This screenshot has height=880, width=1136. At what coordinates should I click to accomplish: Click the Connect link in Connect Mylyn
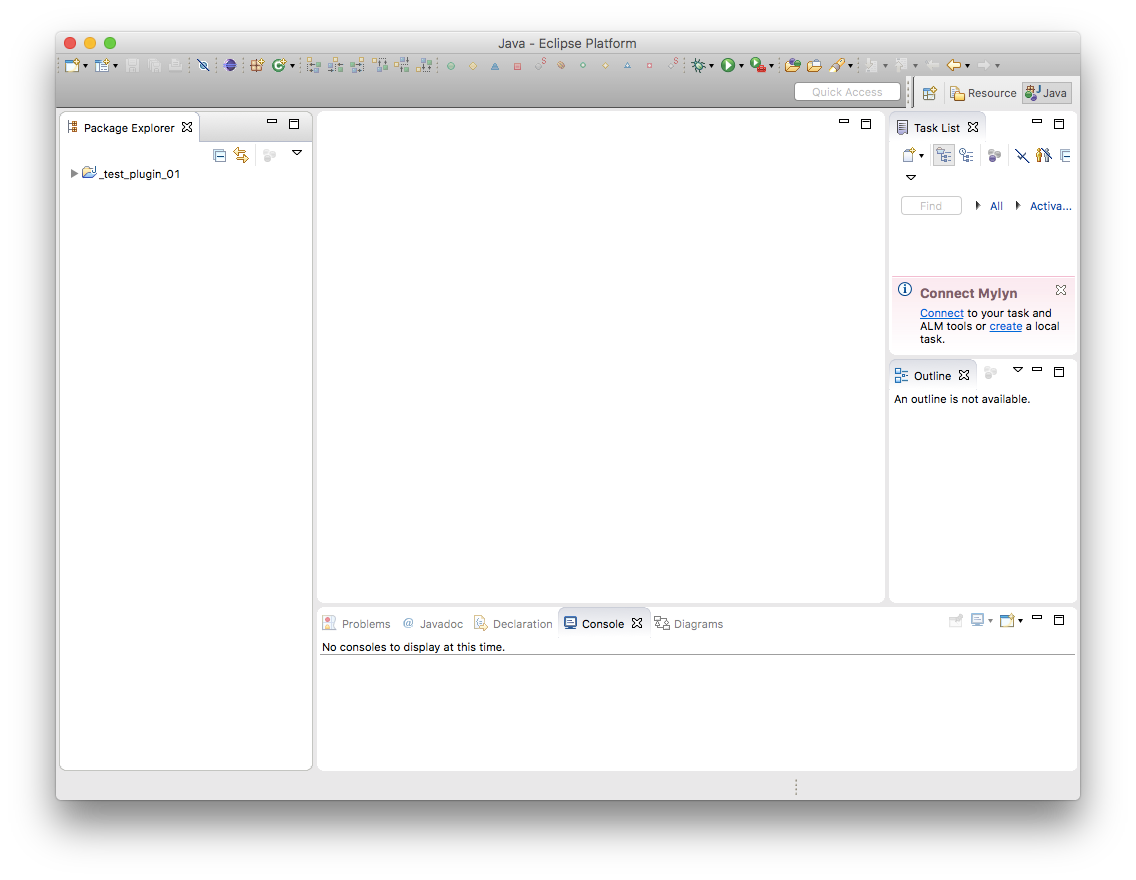[941, 313]
